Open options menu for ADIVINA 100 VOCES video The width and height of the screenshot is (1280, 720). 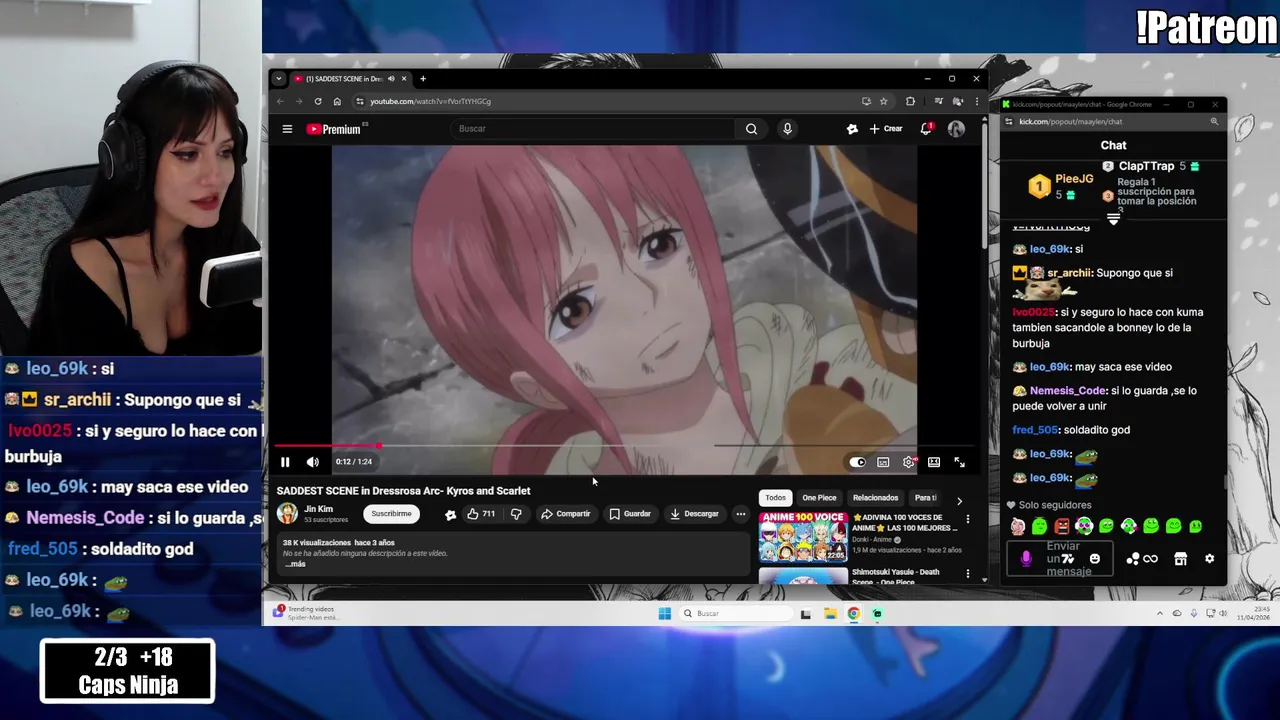tap(967, 520)
